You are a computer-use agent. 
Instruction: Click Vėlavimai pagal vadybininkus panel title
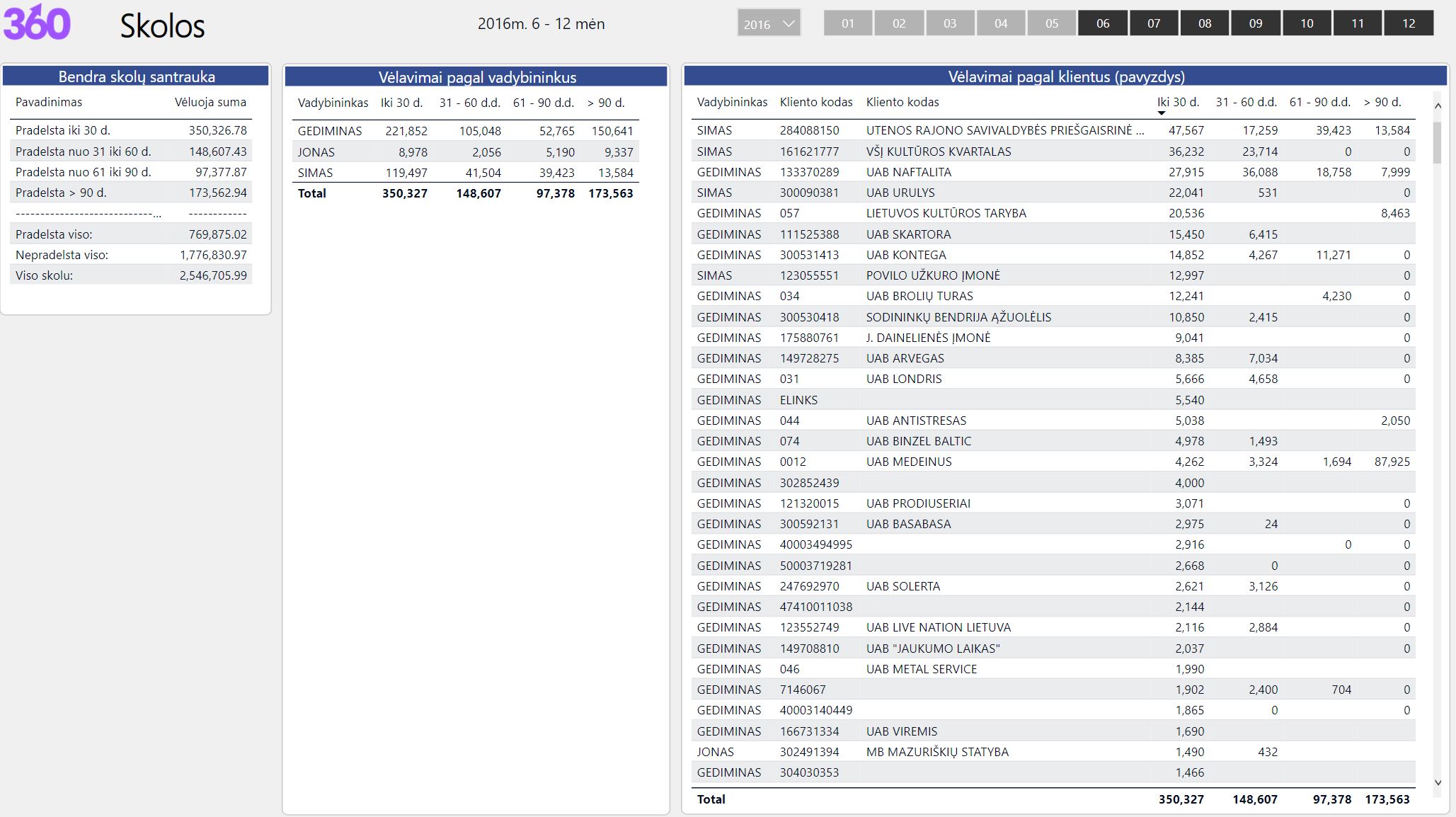[476, 77]
